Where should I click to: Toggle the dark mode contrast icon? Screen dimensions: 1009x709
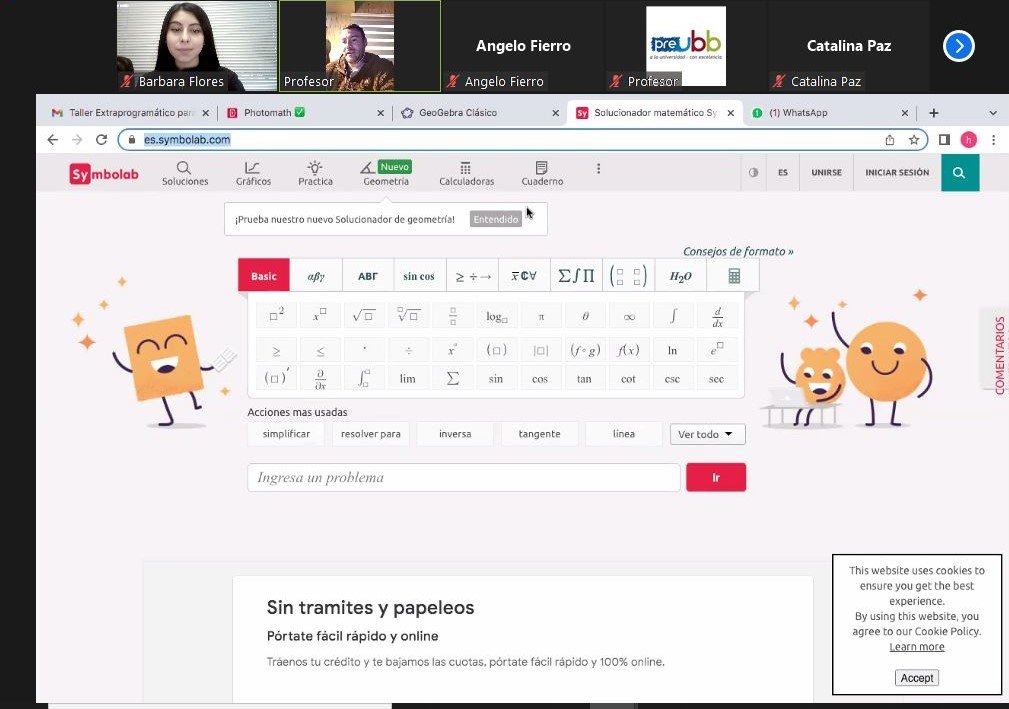[753, 173]
